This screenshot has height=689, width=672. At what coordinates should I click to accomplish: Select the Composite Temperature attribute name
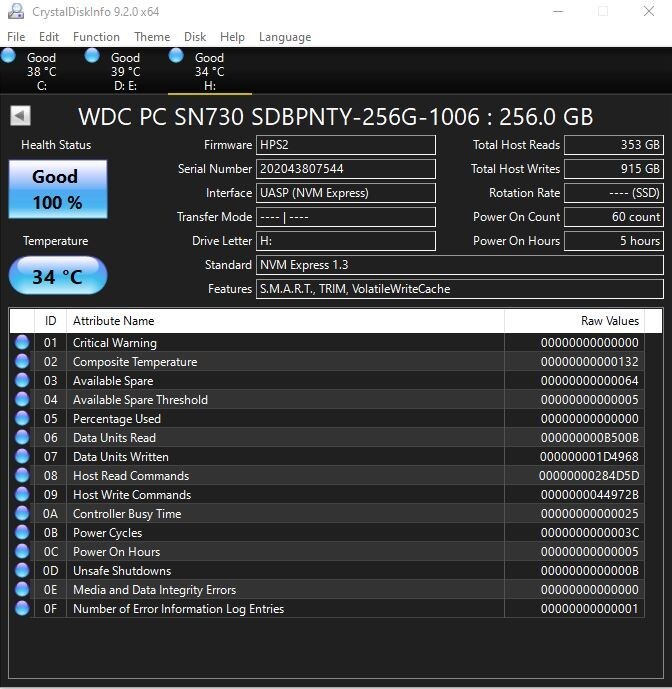(x=135, y=362)
